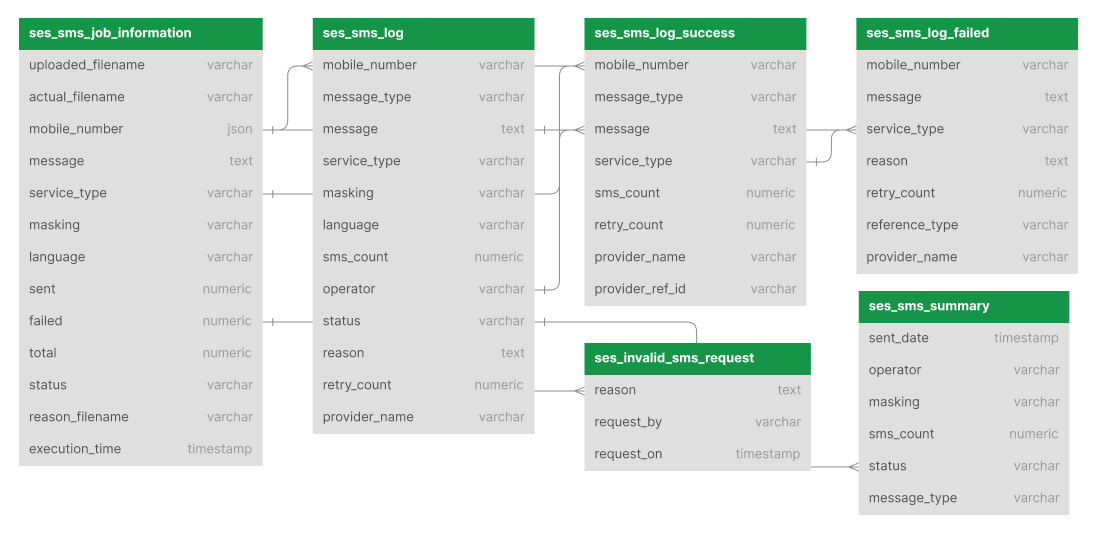This screenshot has height=542, width=1101.
Task: Select the ses_sms_job_information table header
Action: [x=140, y=34]
